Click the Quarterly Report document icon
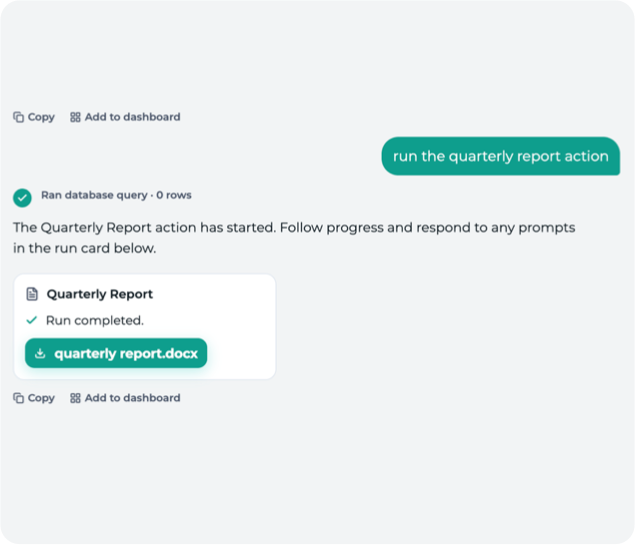 tap(32, 294)
